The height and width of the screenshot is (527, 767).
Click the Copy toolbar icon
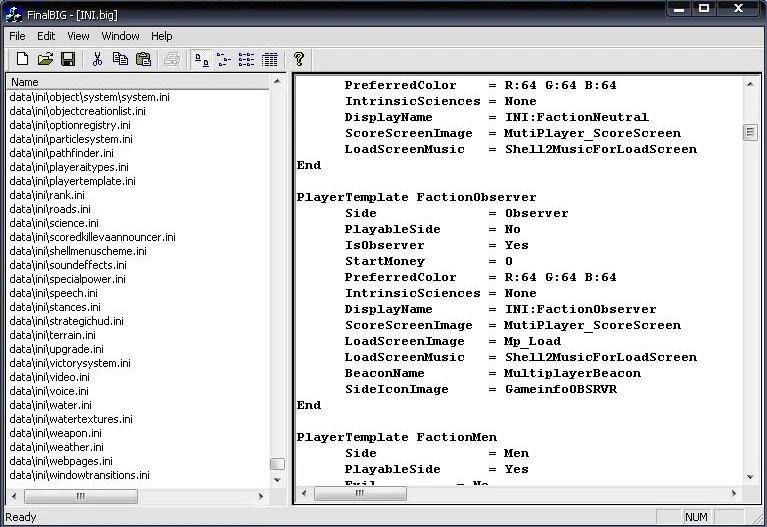click(x=121, y=60)
